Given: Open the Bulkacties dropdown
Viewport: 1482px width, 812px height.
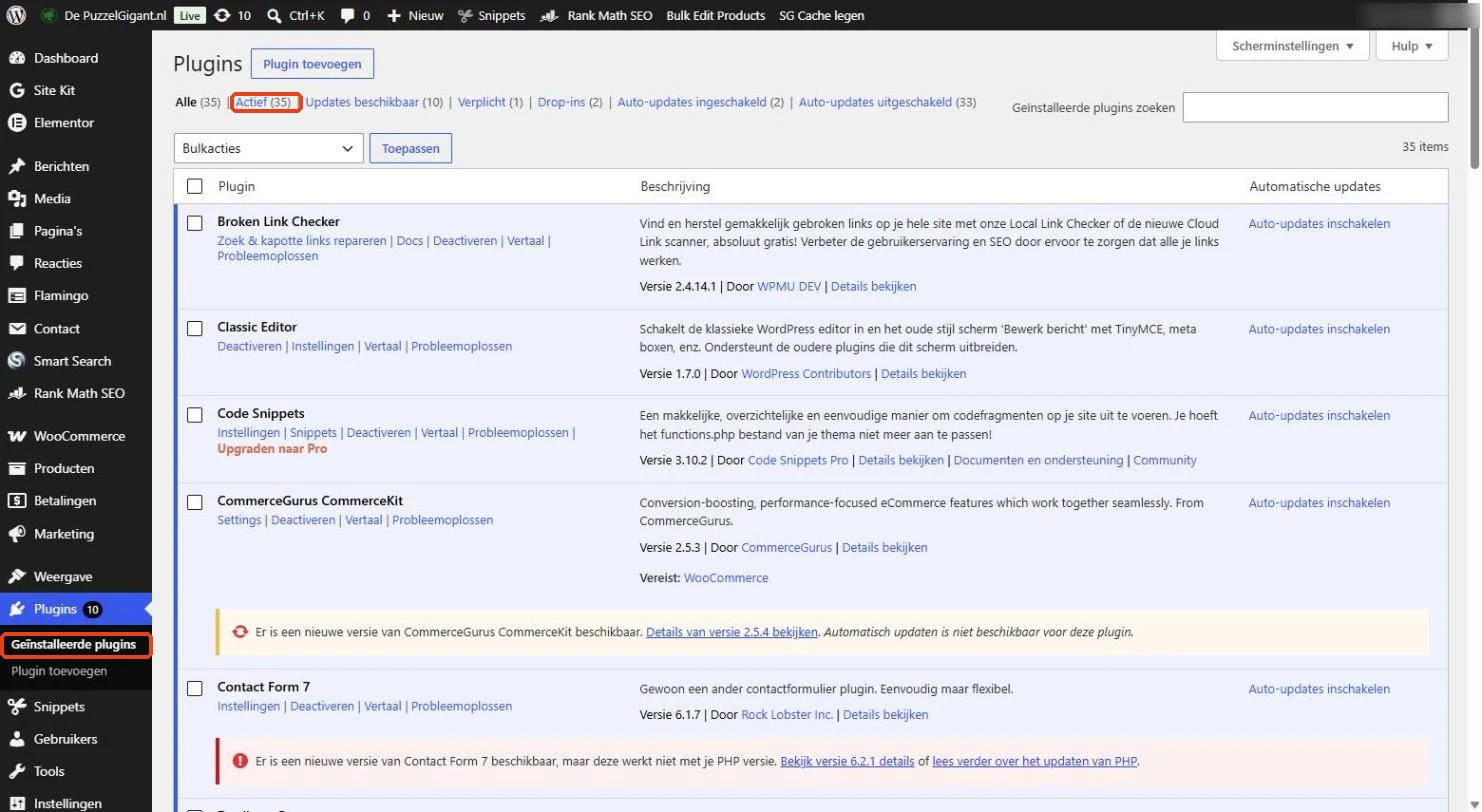Looking at the screenshot, I should coord(268,148).
